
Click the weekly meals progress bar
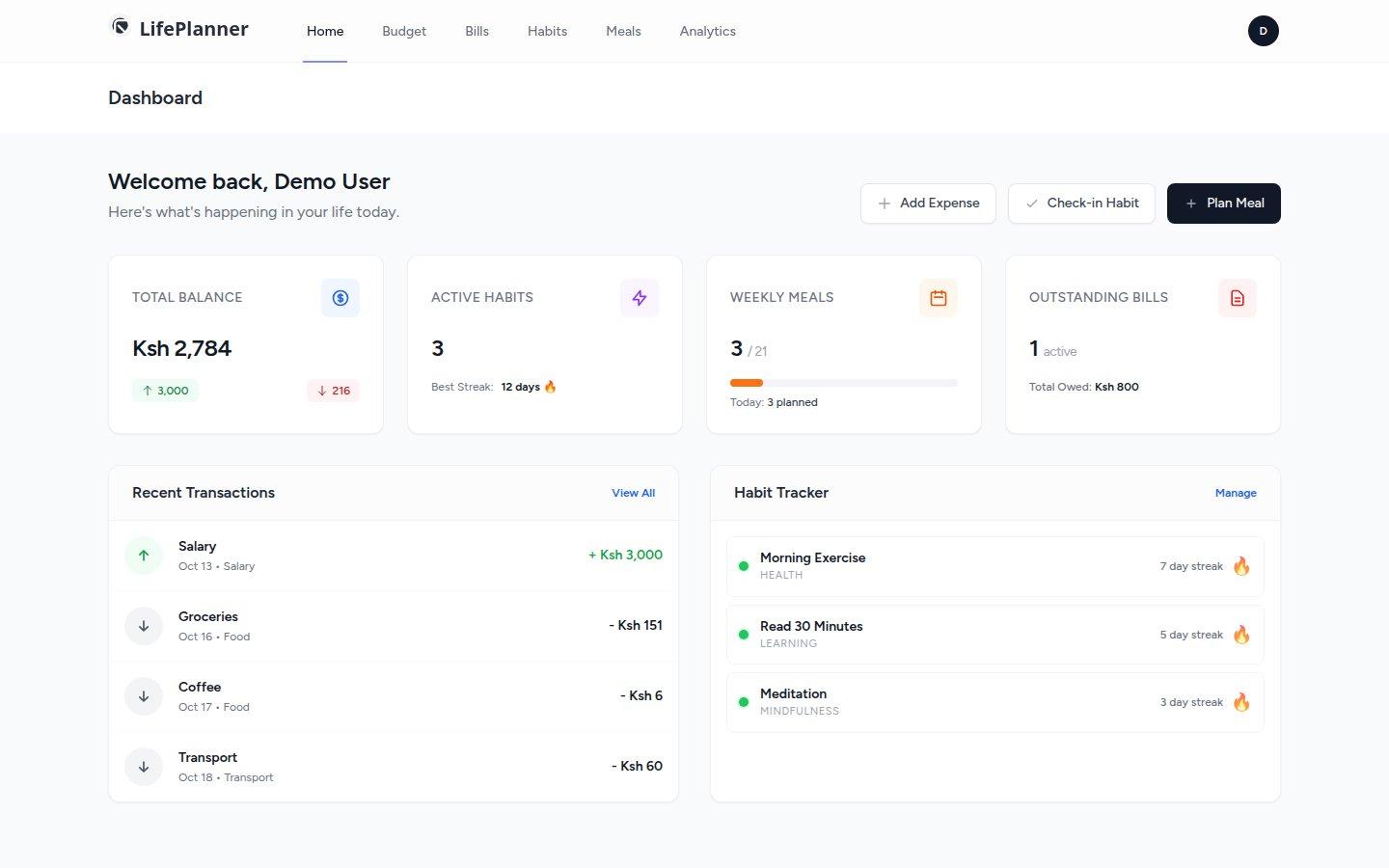point(844,383)
